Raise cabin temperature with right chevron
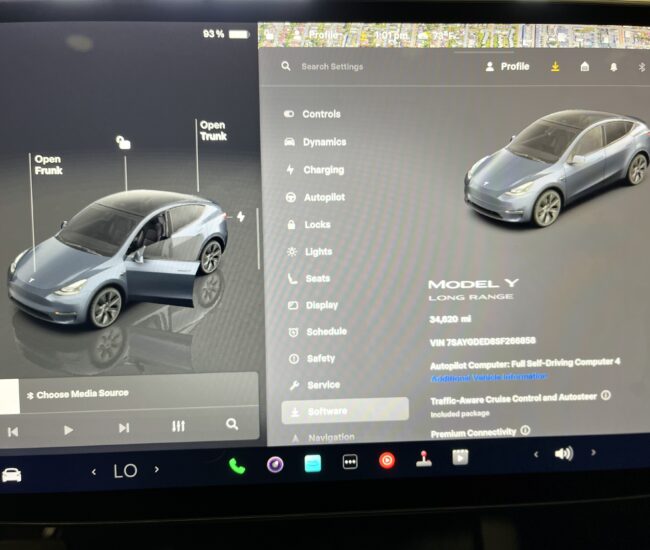Image resolution: width=650 pixels, height=550 pixels. [157, 469]
